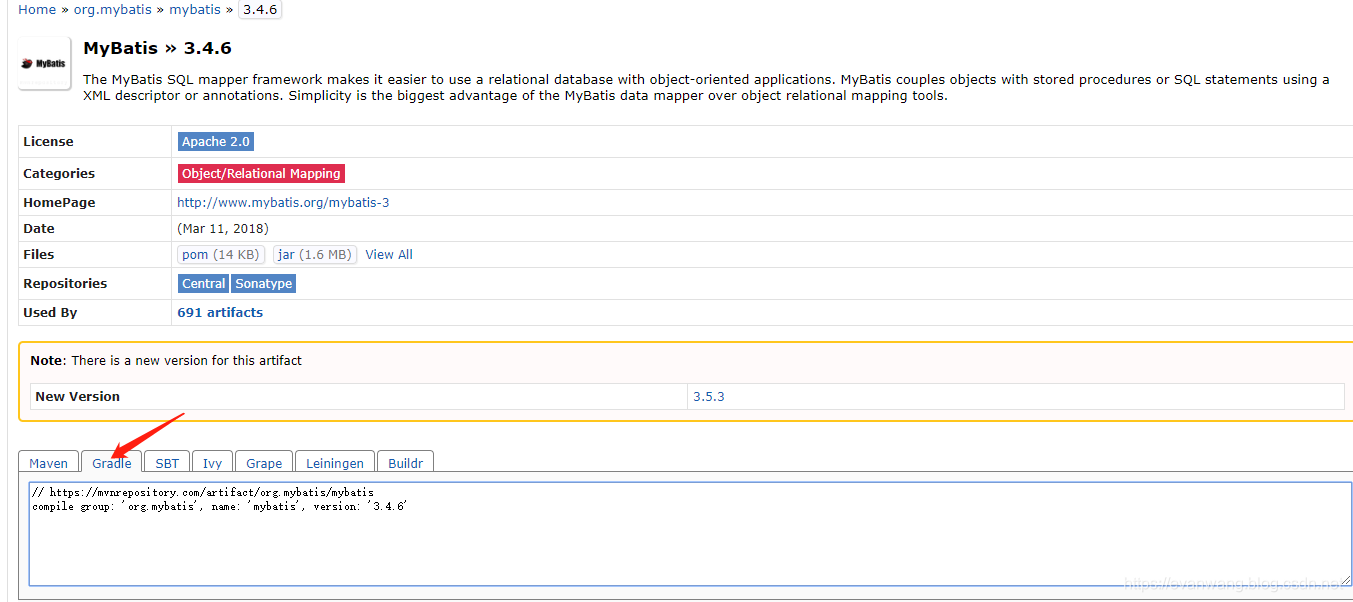Click the Categories row label
Image resolution: width=1353 pixels, height=602 pixels.
(59, 174)
